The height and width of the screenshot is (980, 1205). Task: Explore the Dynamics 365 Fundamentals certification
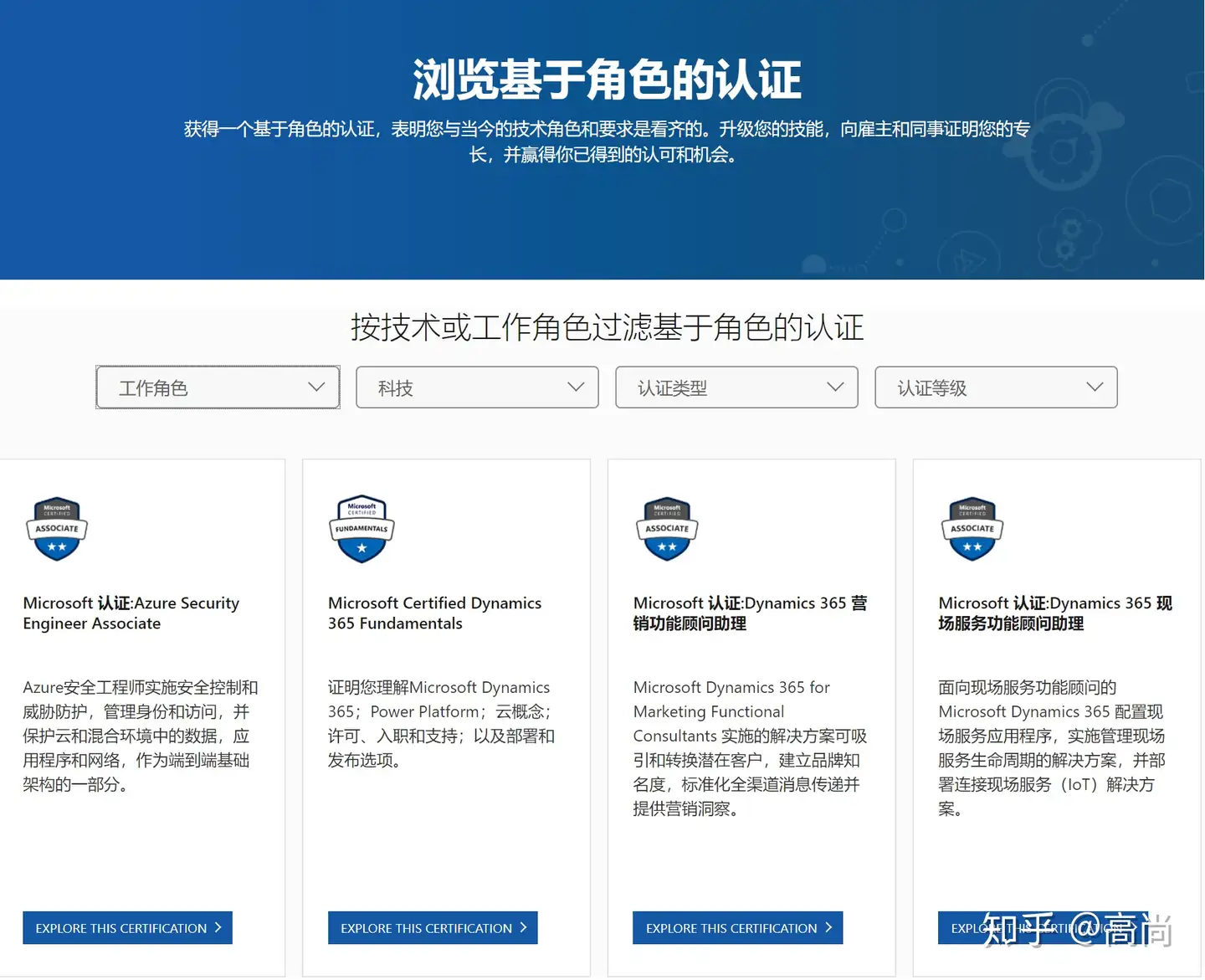[433, 927]
